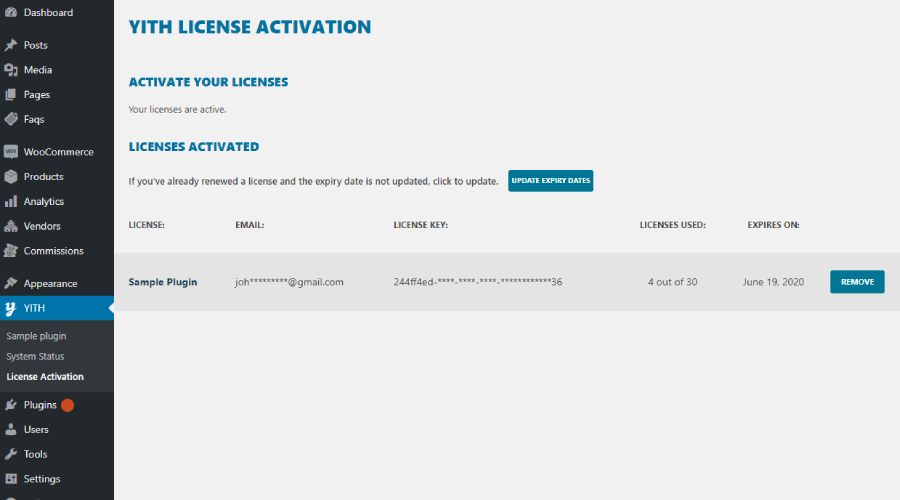Click the Dashboard gauge icon
Screen dimensions: 900x500
point(11,12)
